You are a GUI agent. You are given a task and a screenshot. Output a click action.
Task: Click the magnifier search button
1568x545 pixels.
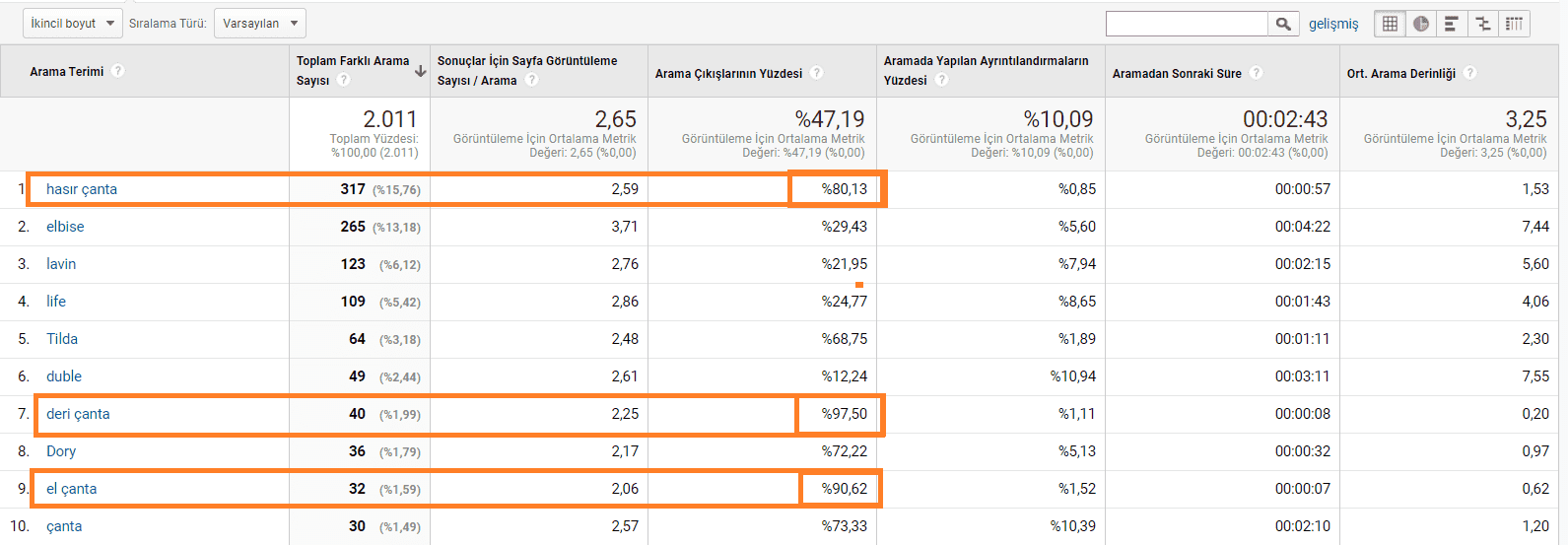[1282, 24]
